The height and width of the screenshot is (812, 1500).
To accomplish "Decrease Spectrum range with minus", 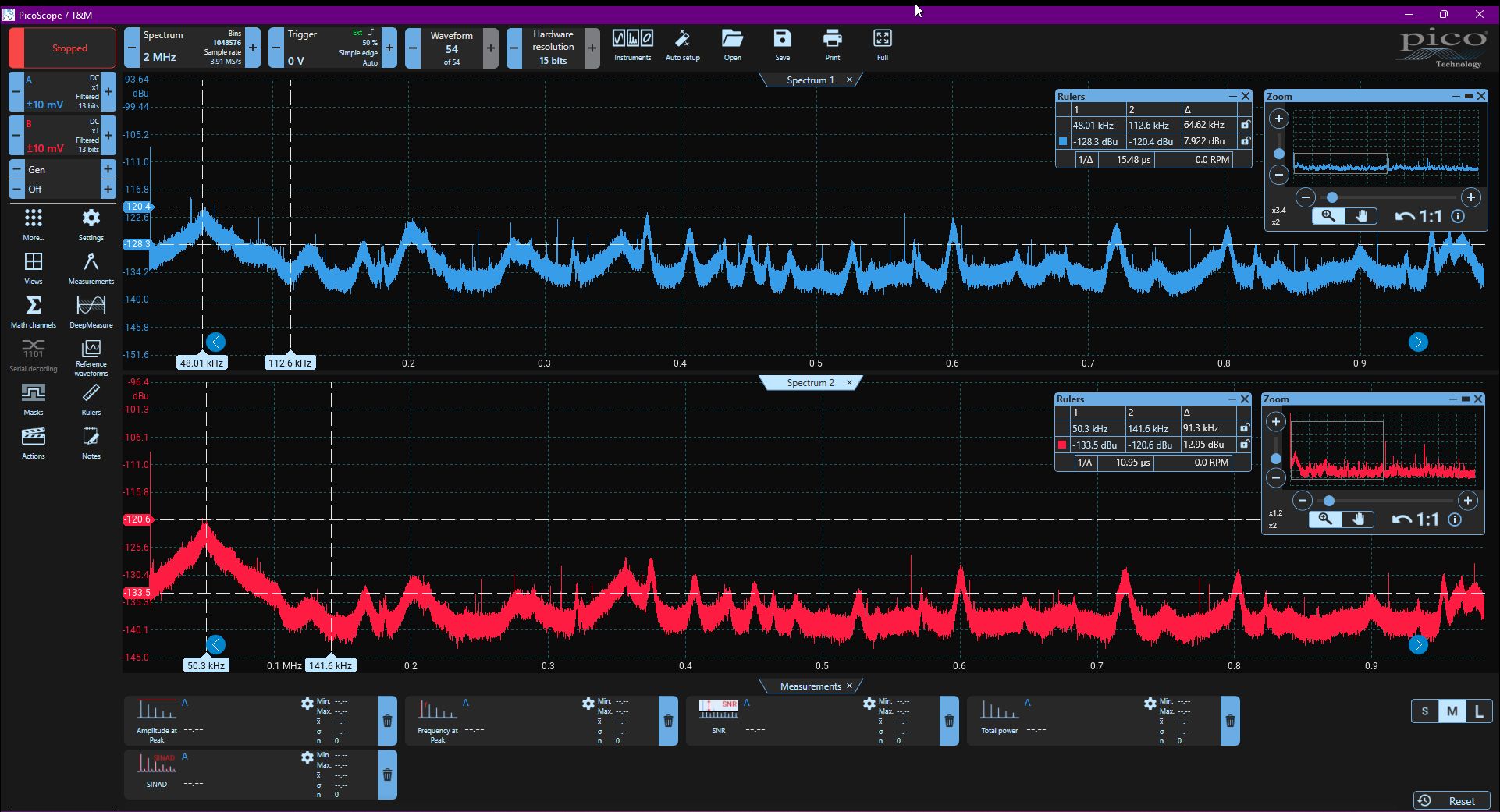I will [x=132, y=48].
